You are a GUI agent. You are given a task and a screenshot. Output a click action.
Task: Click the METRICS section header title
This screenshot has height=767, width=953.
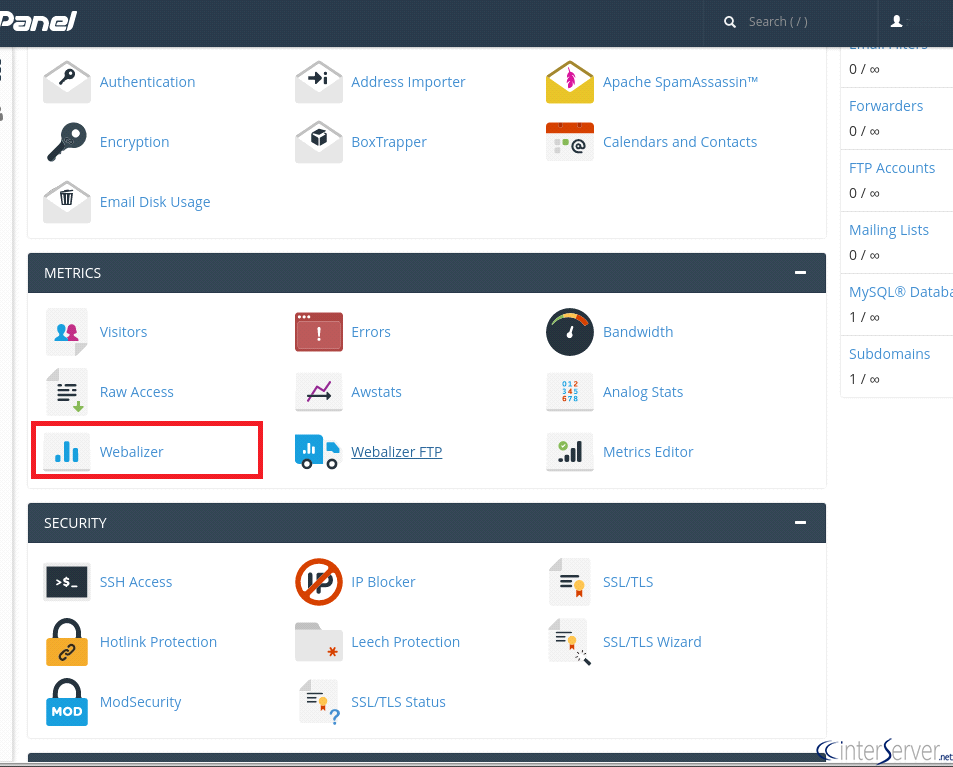coord(72,273)
